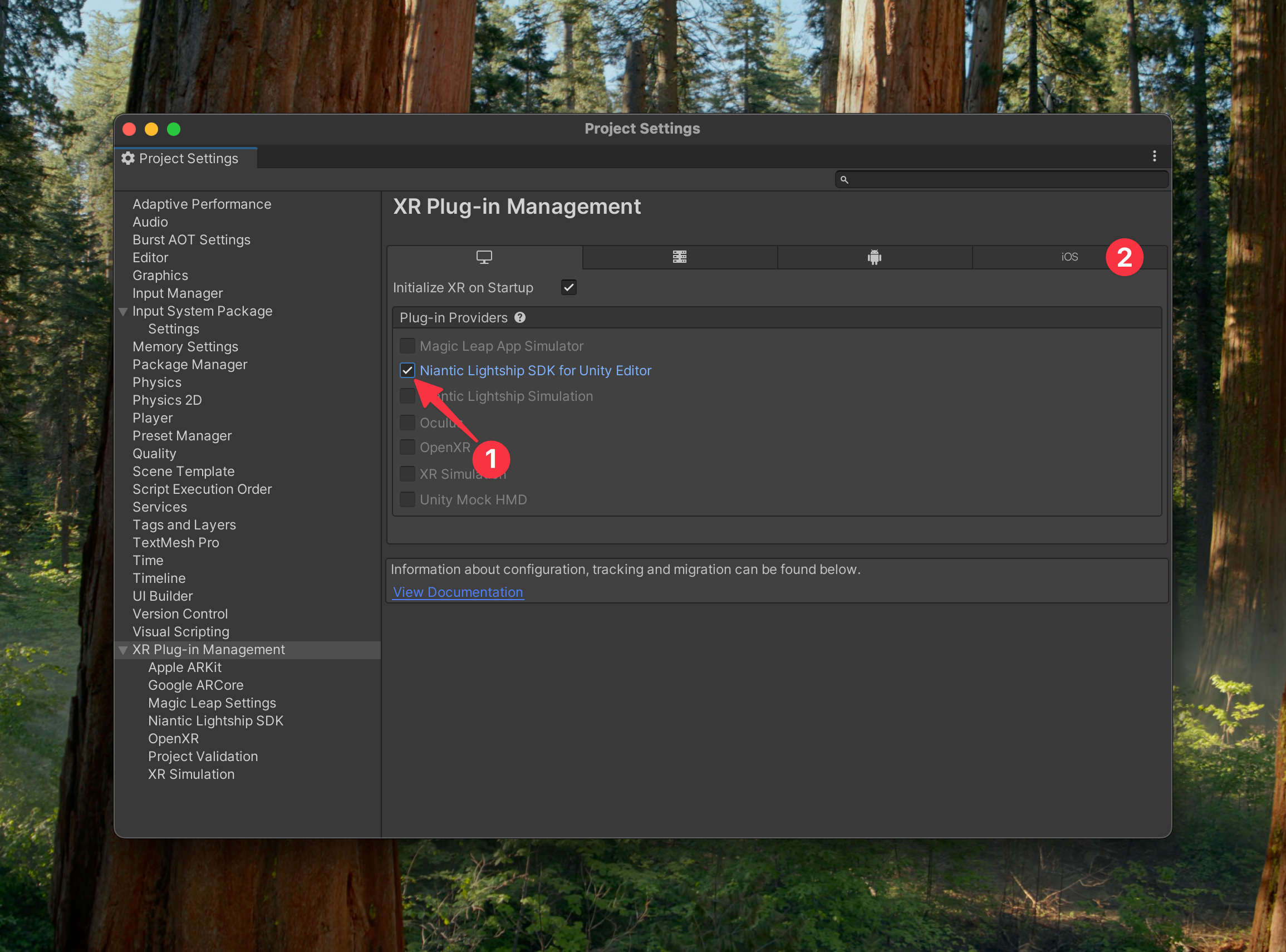Select the desktop standalone platform tab icon
This screenshot has width=1286, height=952.
click(x=484, y=257)
